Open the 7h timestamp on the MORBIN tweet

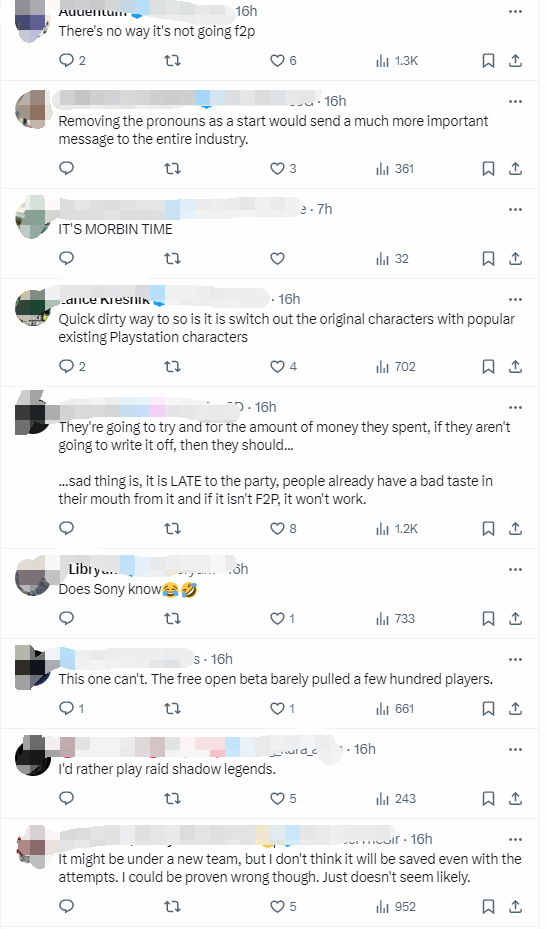click(325, 209)
